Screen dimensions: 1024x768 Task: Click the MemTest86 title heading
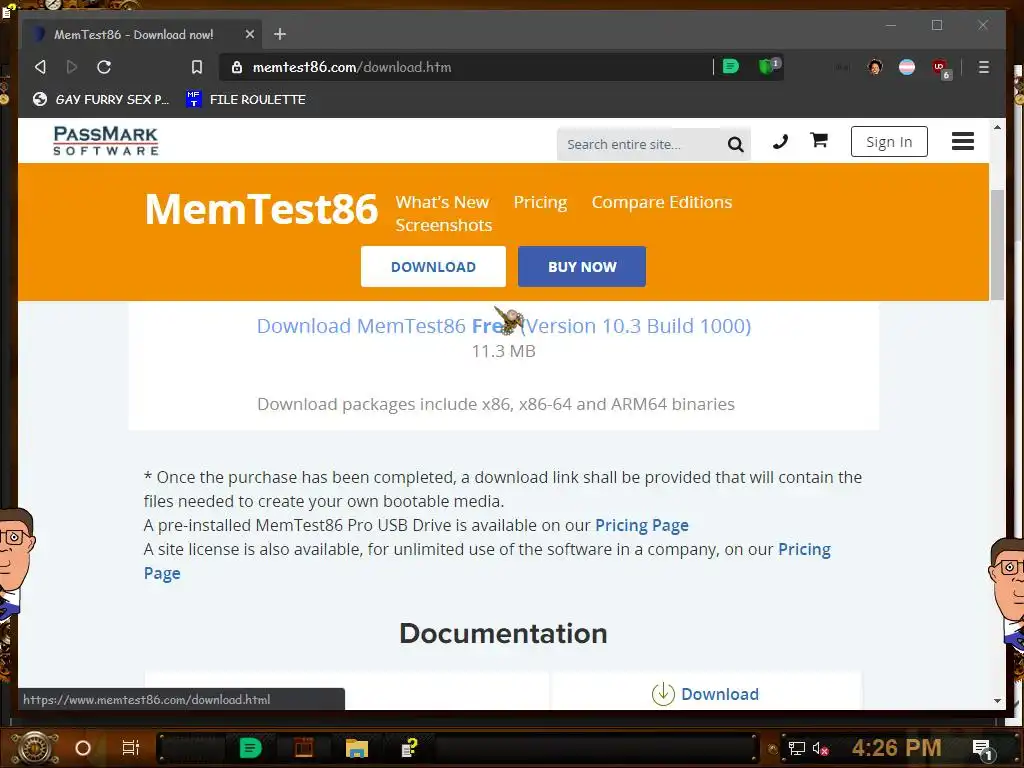[x=261, y=209]
